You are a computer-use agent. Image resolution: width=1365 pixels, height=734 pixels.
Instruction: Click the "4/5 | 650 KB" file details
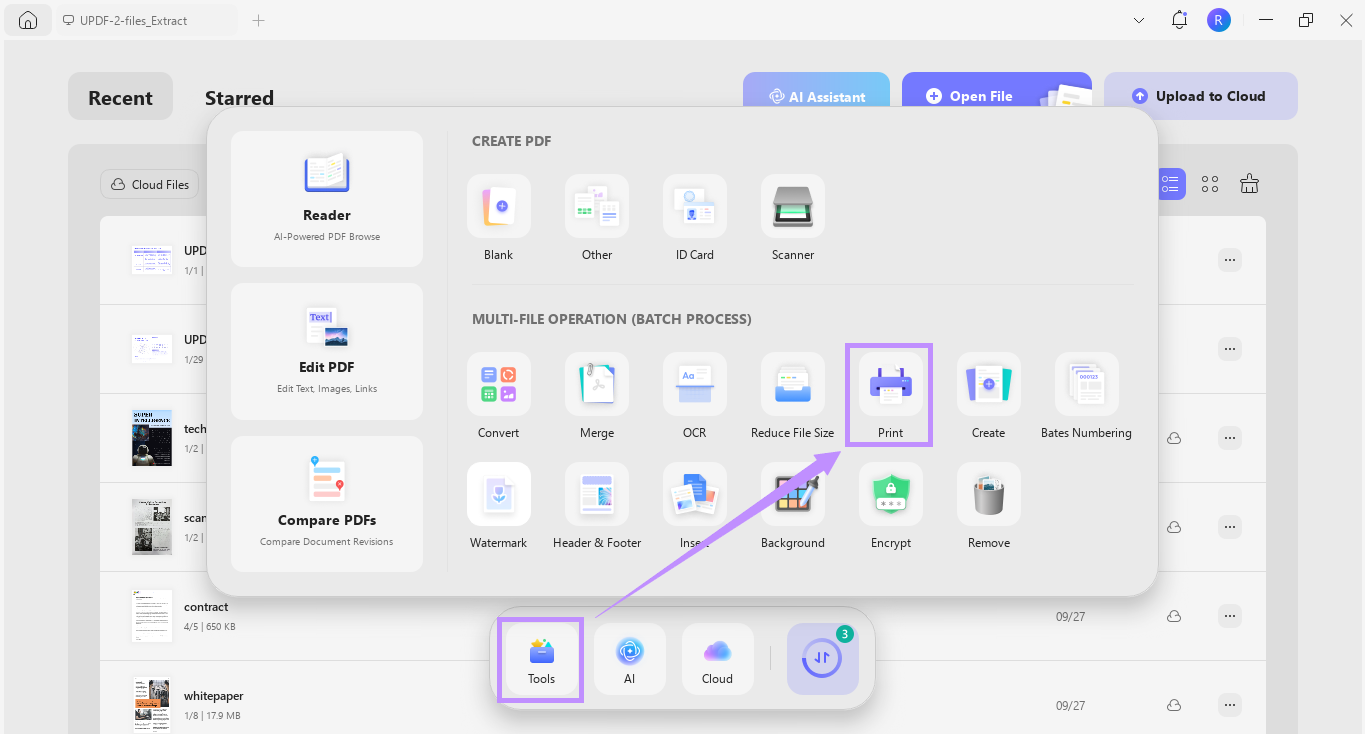210,627
